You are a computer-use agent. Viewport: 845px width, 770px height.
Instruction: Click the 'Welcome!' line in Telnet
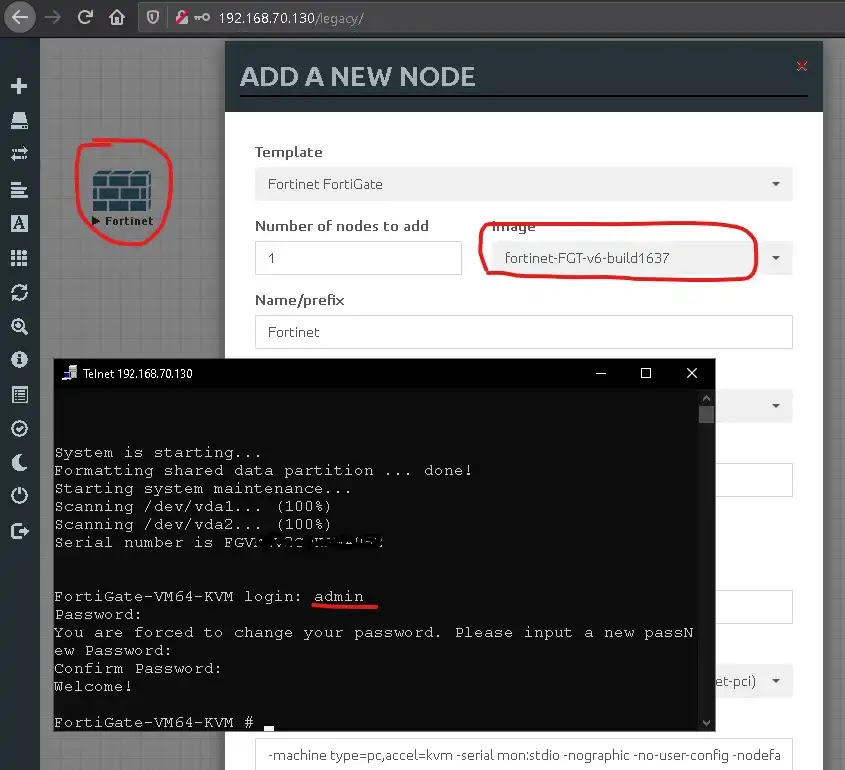[93, 686]
